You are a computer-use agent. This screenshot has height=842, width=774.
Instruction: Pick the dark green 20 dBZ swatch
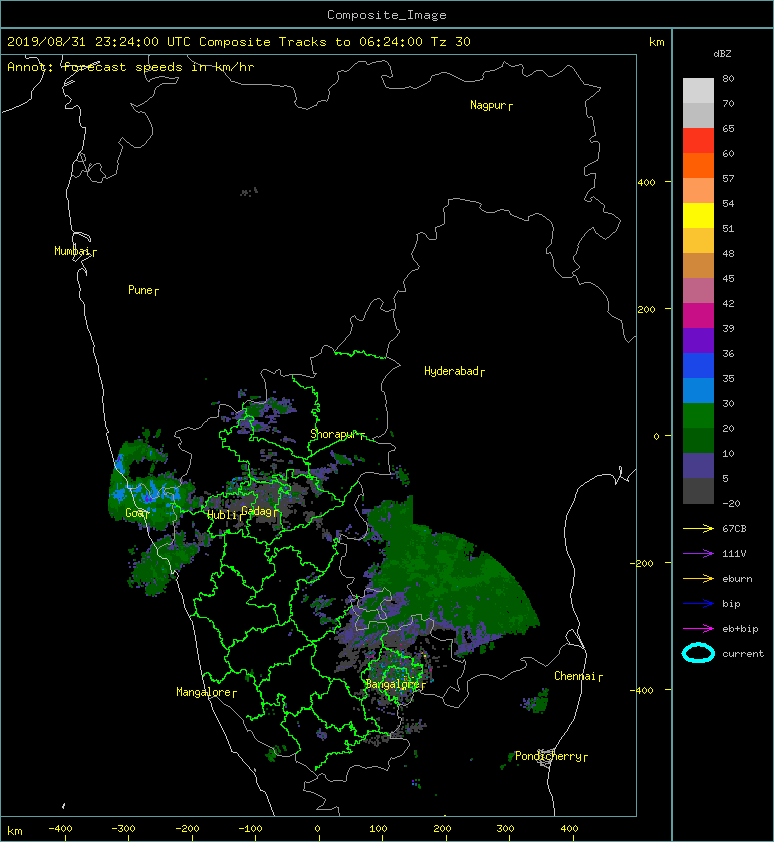[x=698, y=440]
